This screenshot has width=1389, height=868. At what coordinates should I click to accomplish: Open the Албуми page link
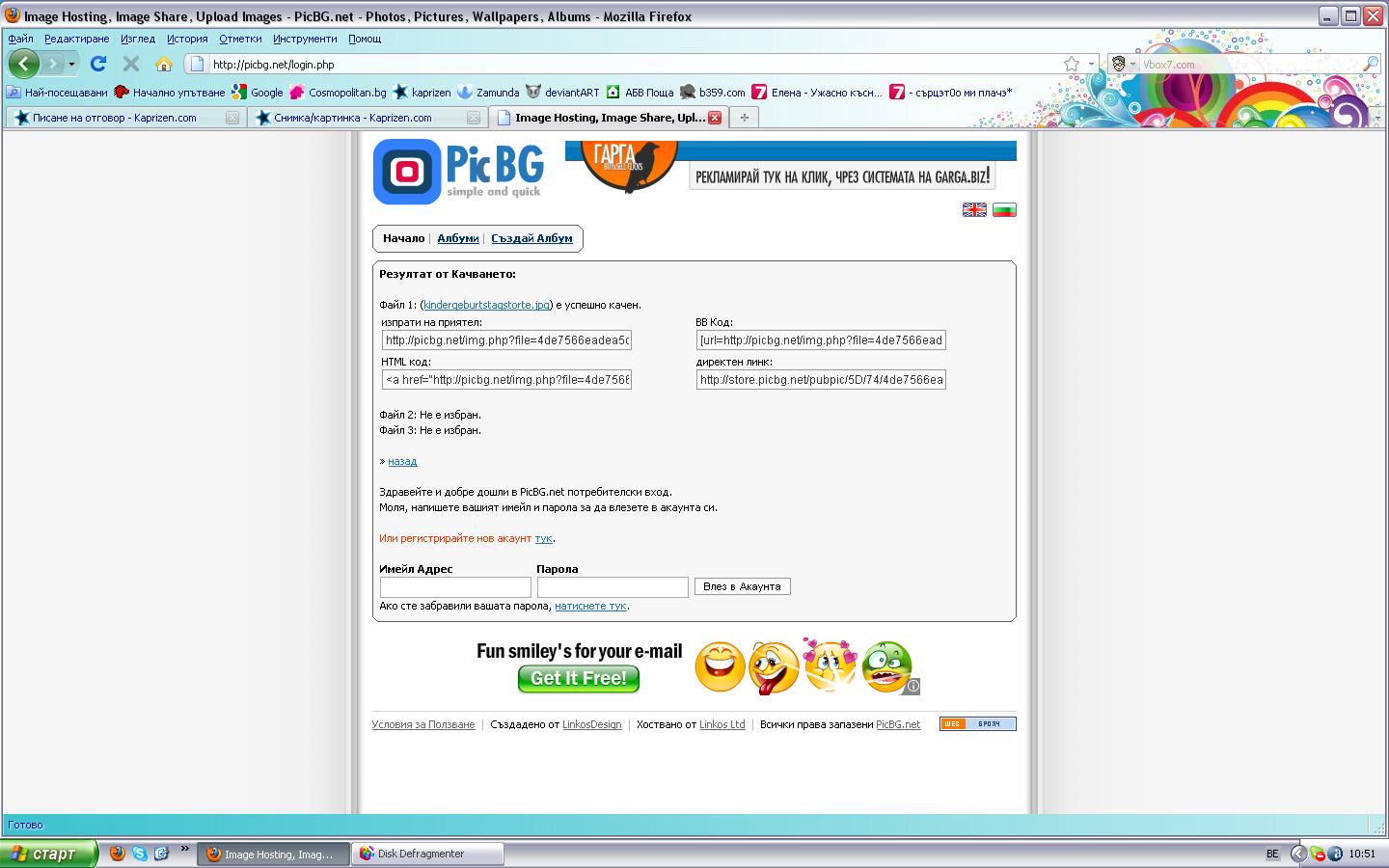tap(458, 238)
